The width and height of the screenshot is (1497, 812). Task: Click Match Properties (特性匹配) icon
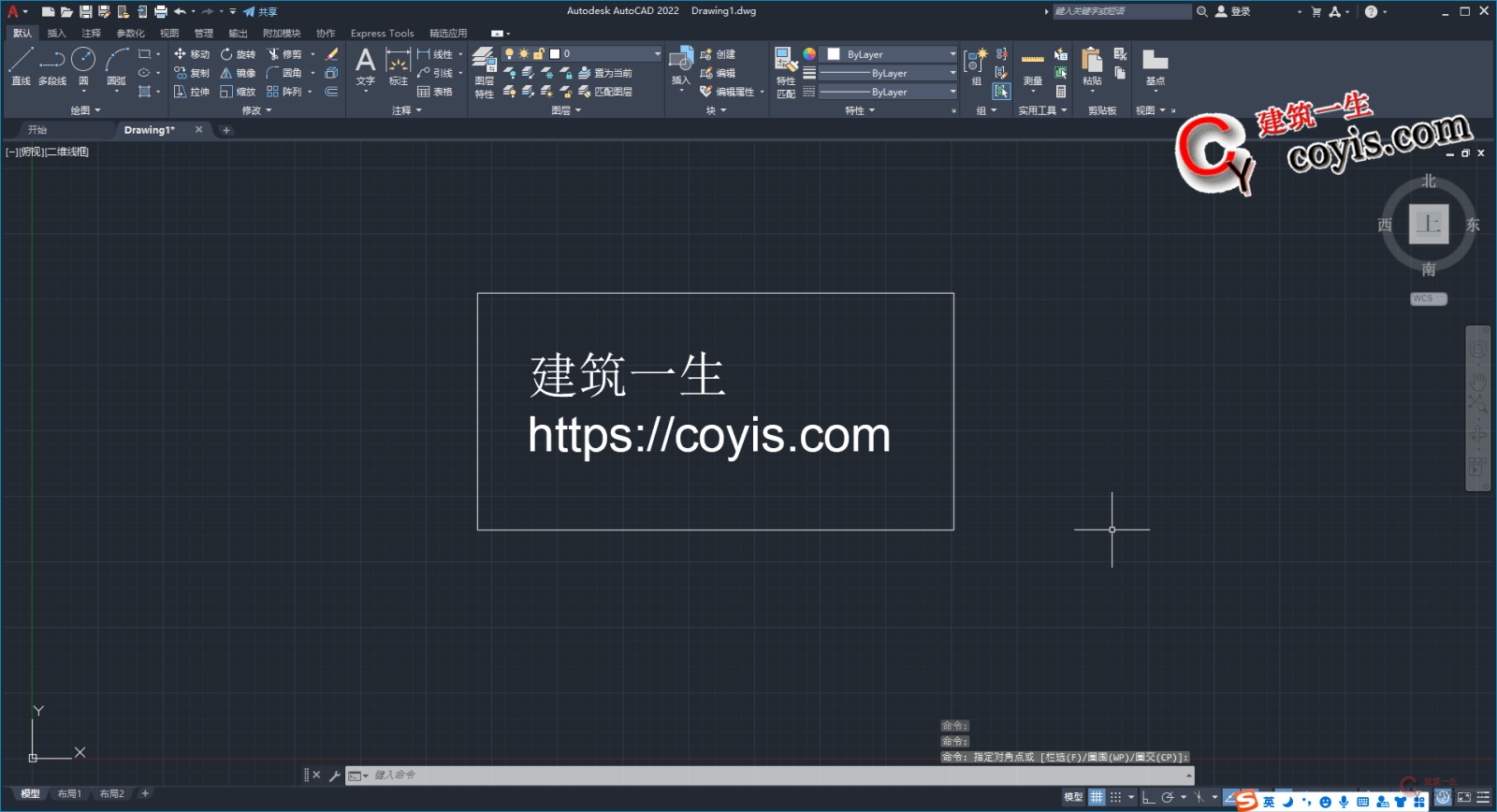[x=786, y=72]
